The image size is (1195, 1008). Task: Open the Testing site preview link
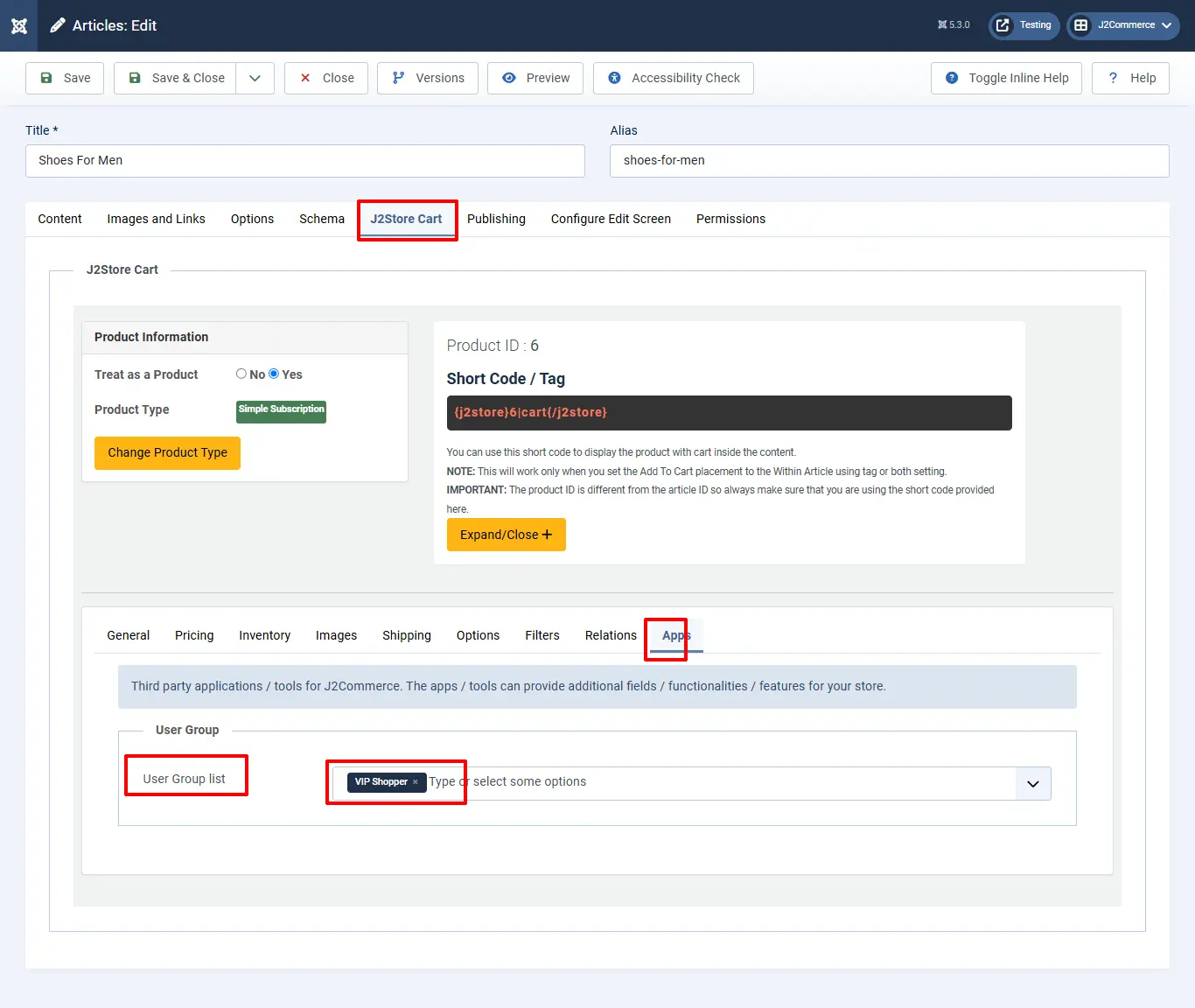[1024, 25]
